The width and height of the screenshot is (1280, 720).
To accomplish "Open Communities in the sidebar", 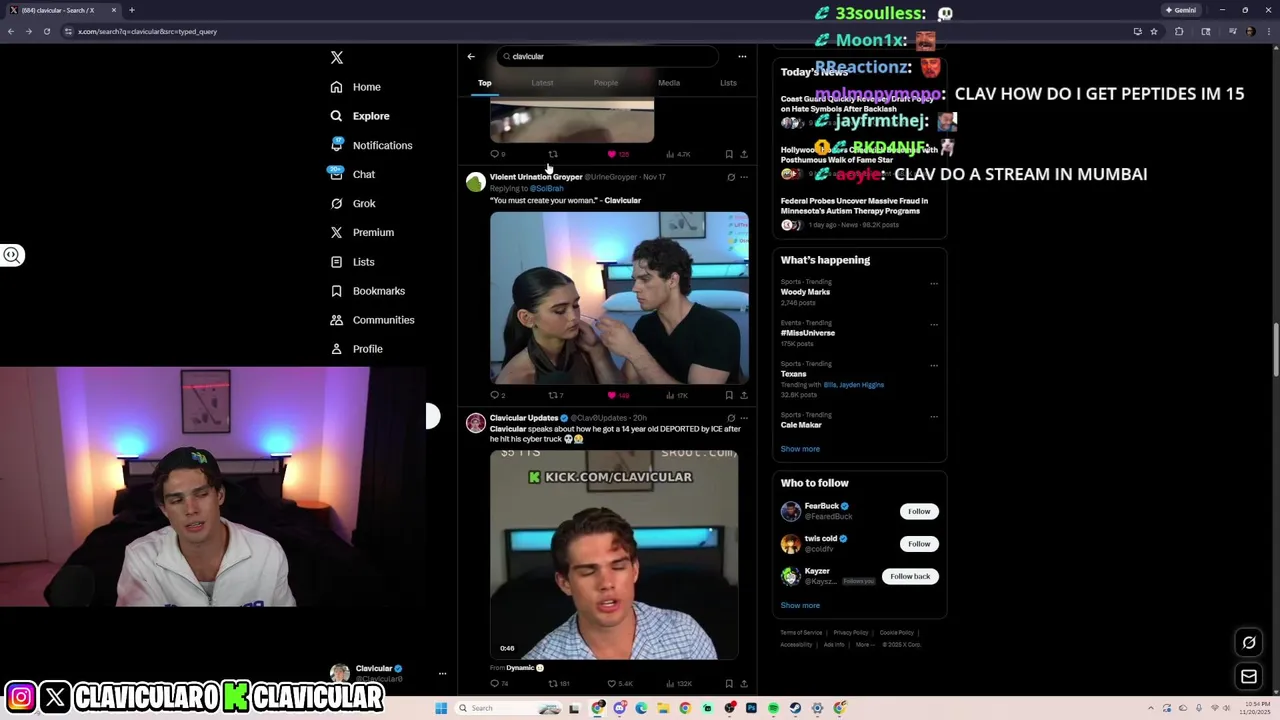I will coord(372,320).
